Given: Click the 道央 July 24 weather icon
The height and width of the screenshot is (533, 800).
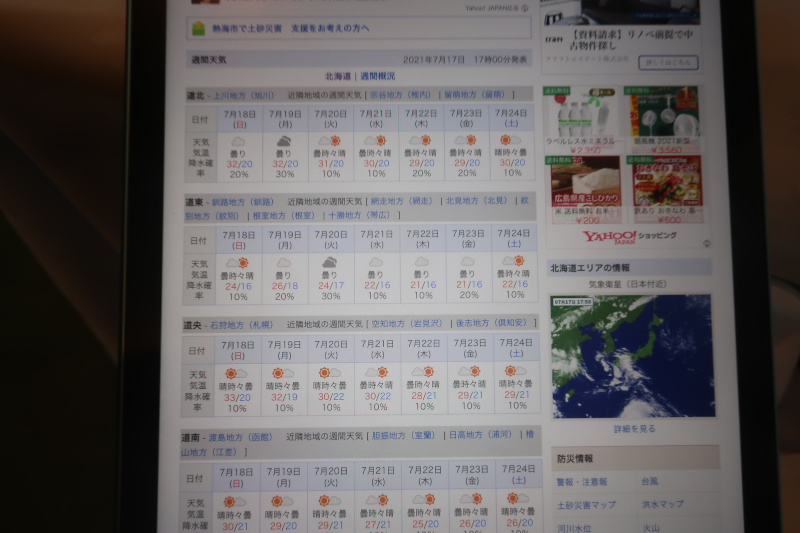Looking at the screenshot, I should point(514,372).
